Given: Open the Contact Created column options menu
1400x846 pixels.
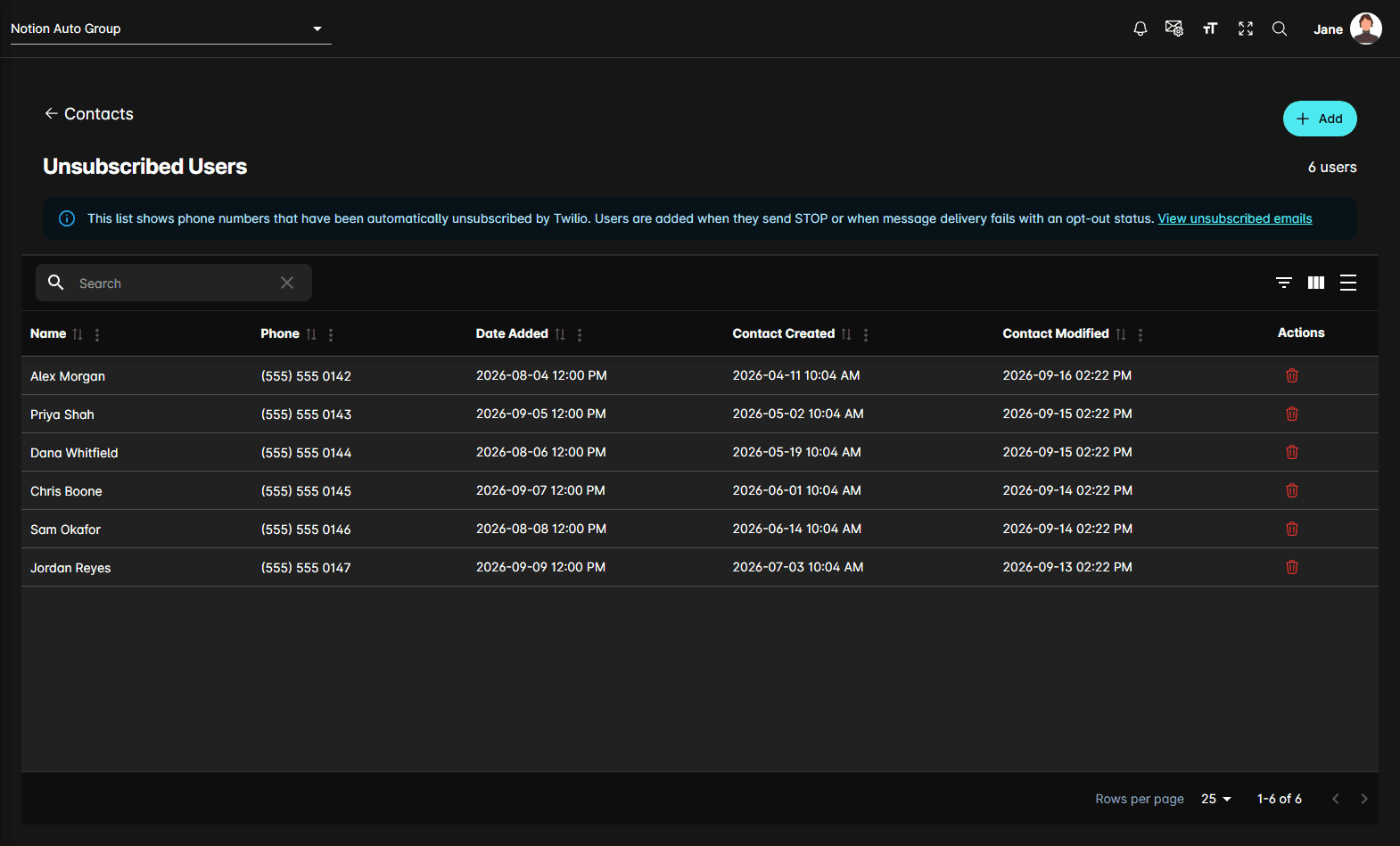Looking at the screenshot, I should 866,335.
